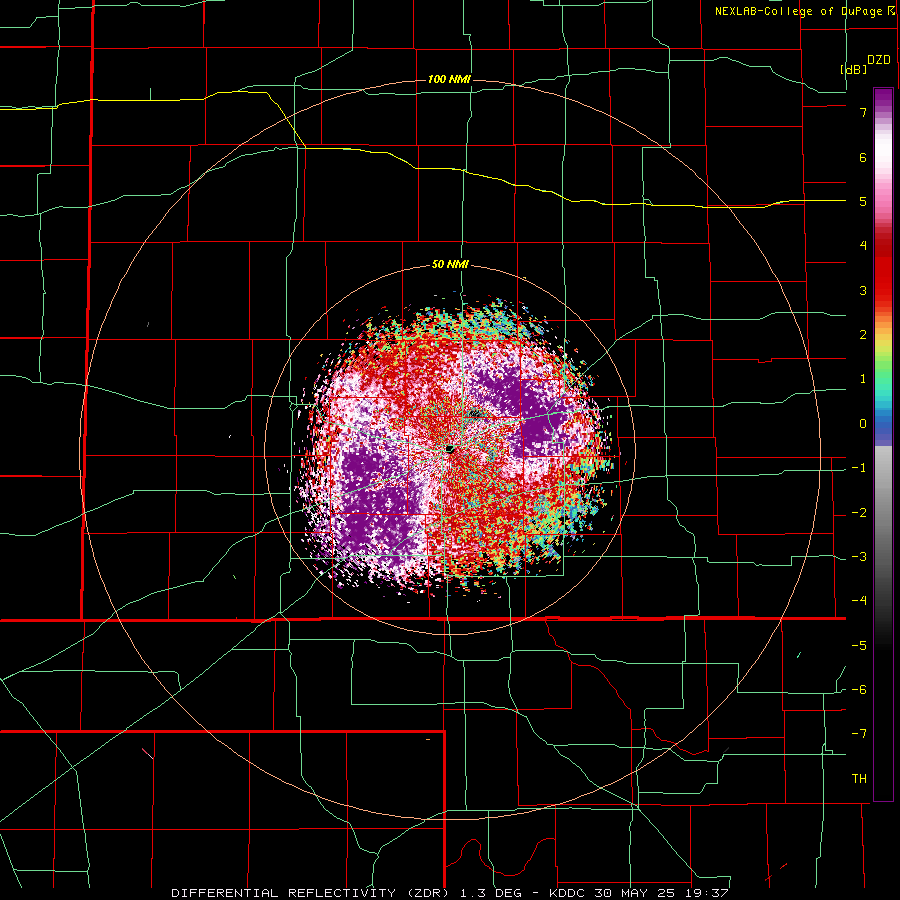Click the "-6" value on color scale

pos(859,690)
